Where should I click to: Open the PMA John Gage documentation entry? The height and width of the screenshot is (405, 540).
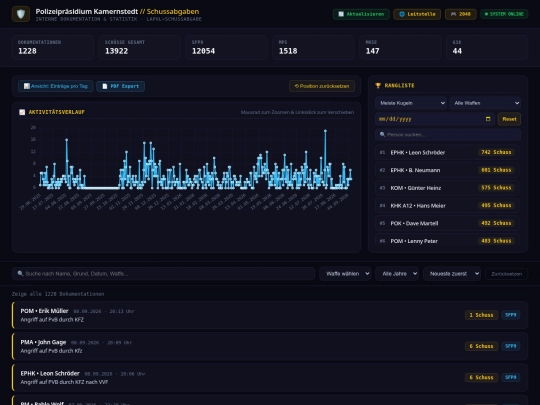click(270, 346)
